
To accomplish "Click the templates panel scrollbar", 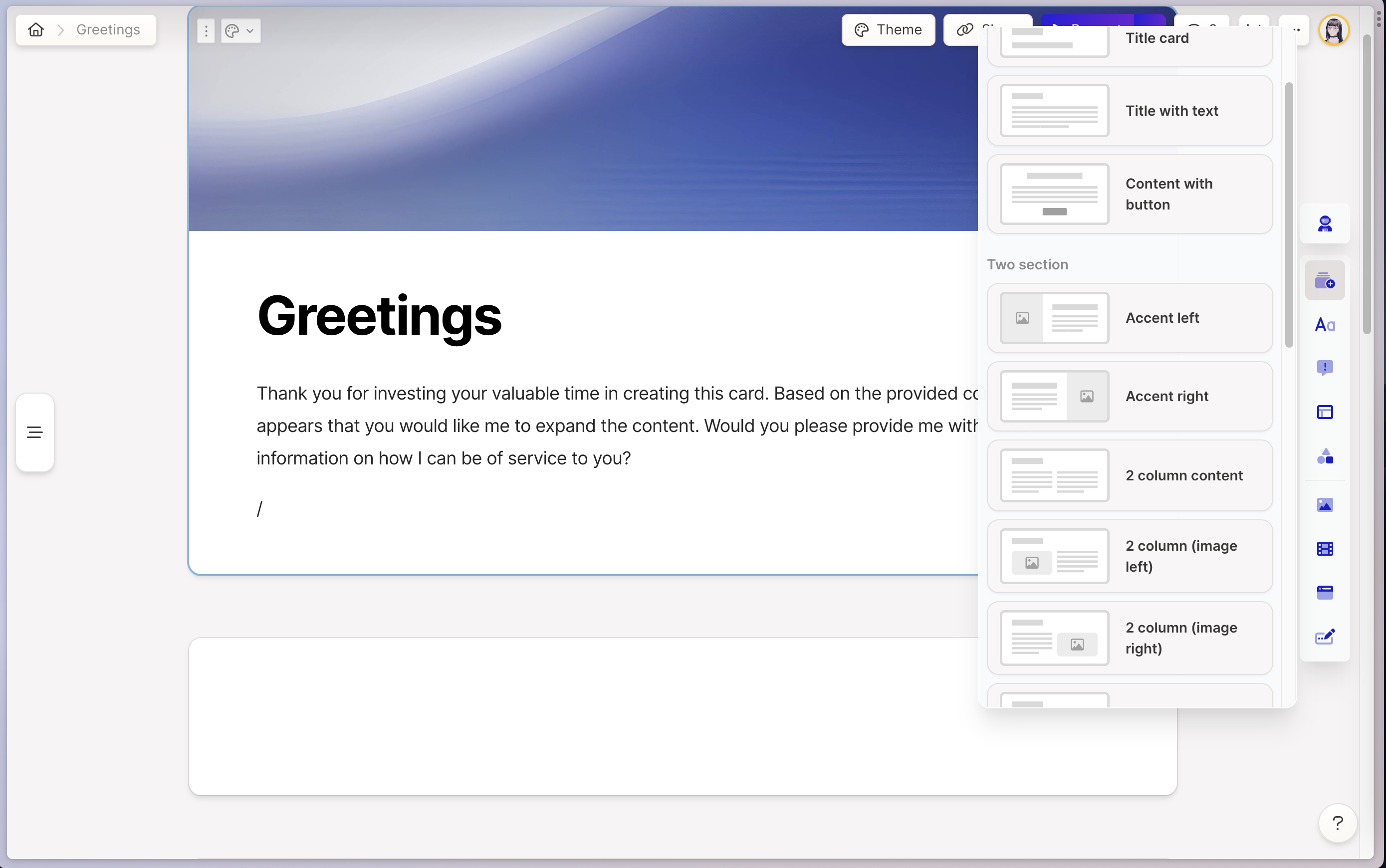I will [x=1289, y=216].
